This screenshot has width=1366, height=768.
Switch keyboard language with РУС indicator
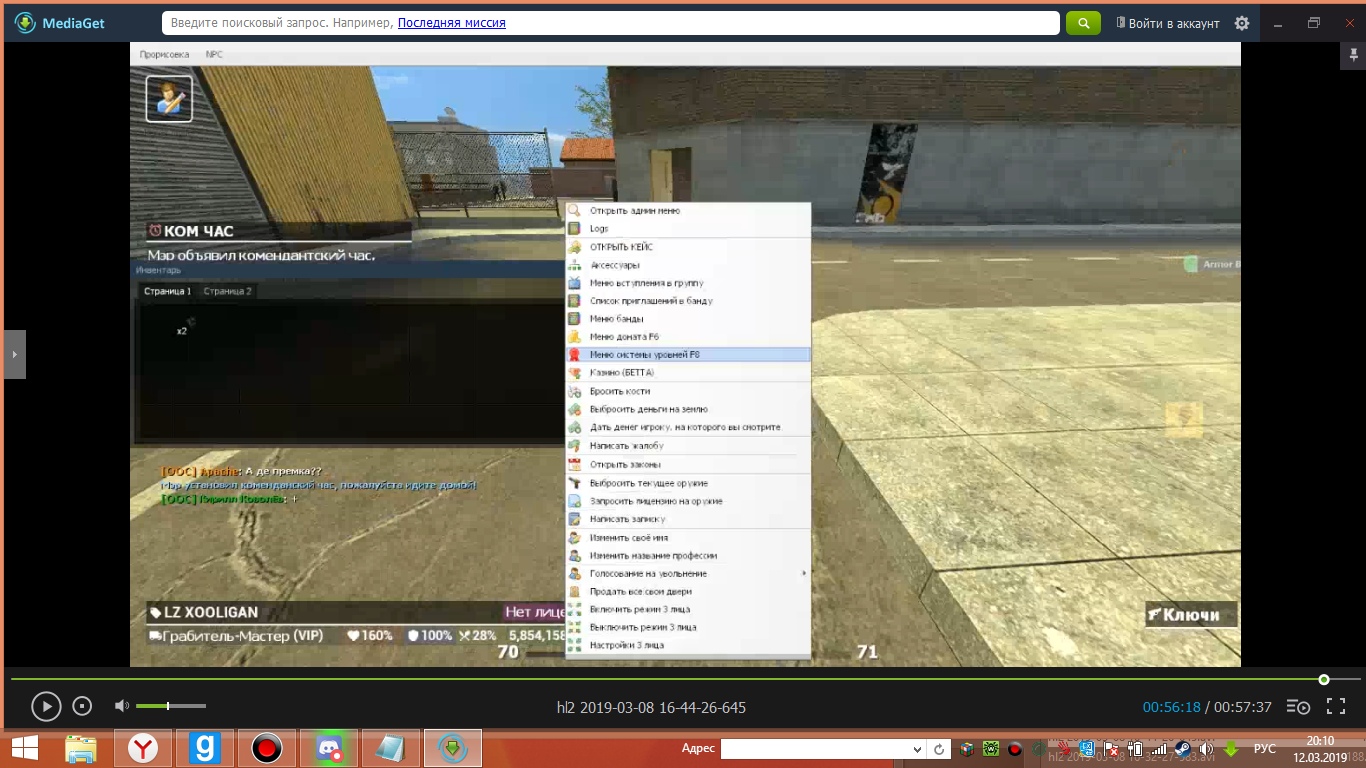[x=1264, y=749]
